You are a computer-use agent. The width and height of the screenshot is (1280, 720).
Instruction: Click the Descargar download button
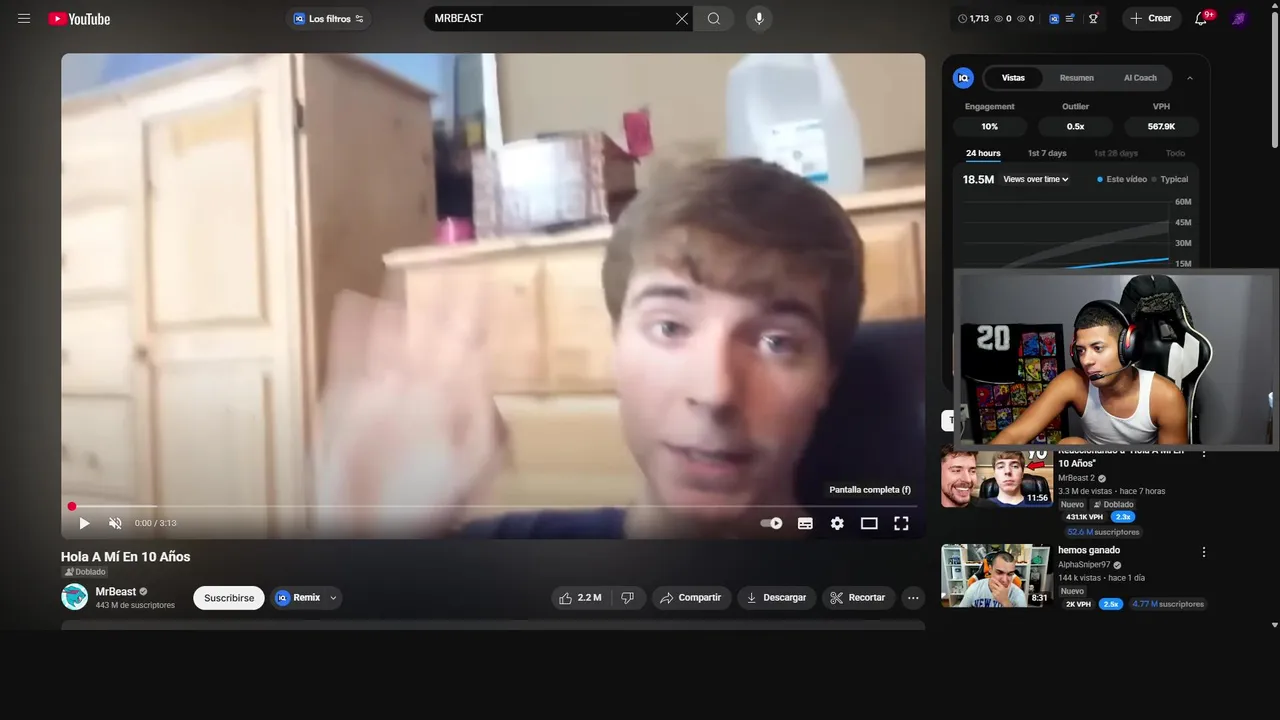[776, 598]
